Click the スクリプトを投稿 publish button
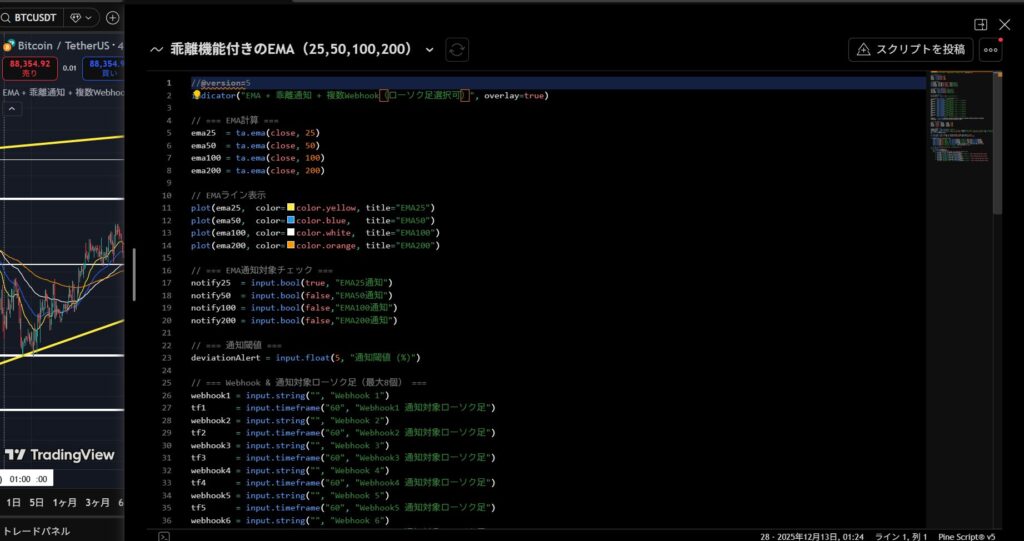Viewport: 1024px width, 541px height. 910,49
